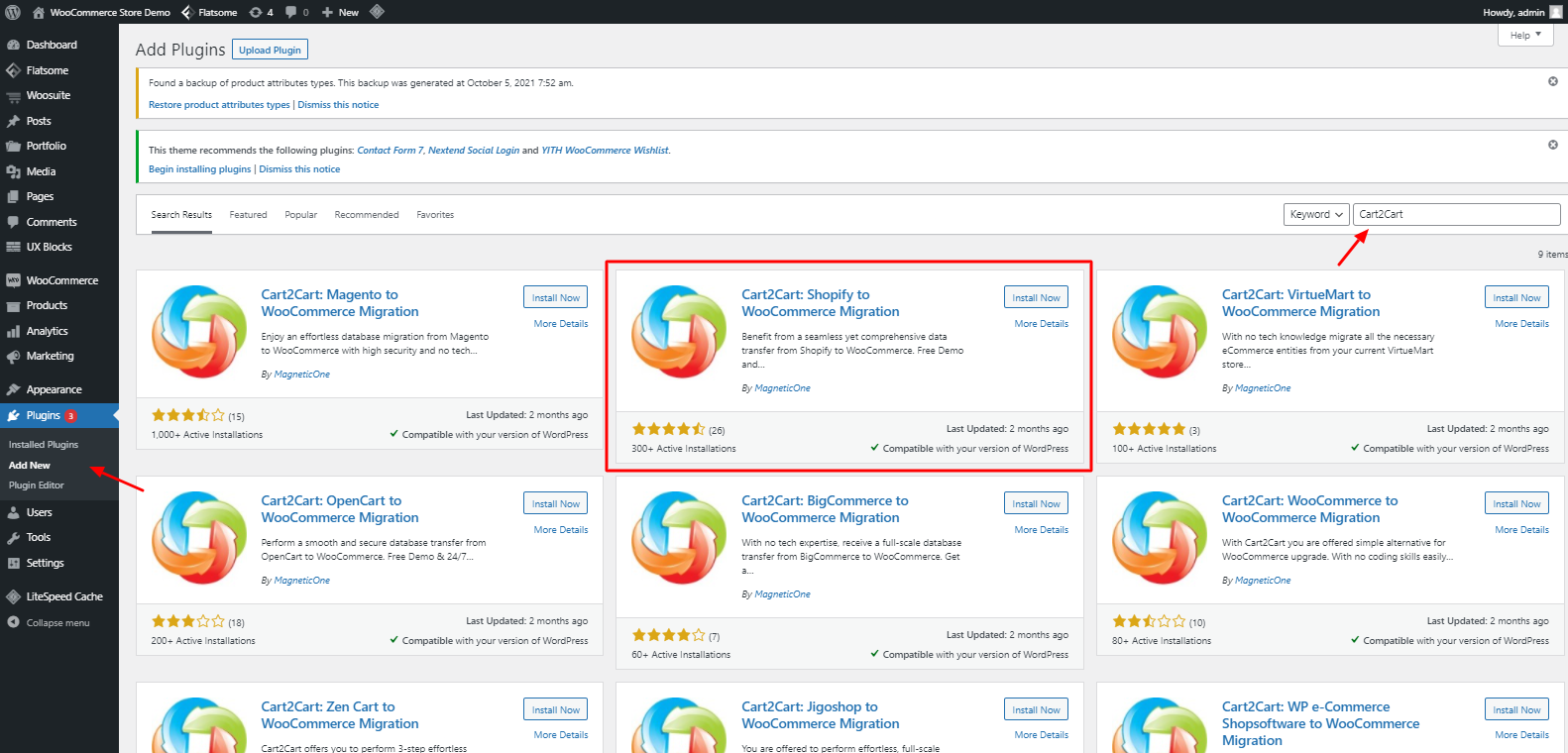Switch to the Favorites plugins tab
The width and height of the screenshot is (1568, 753).
point(435,215)
